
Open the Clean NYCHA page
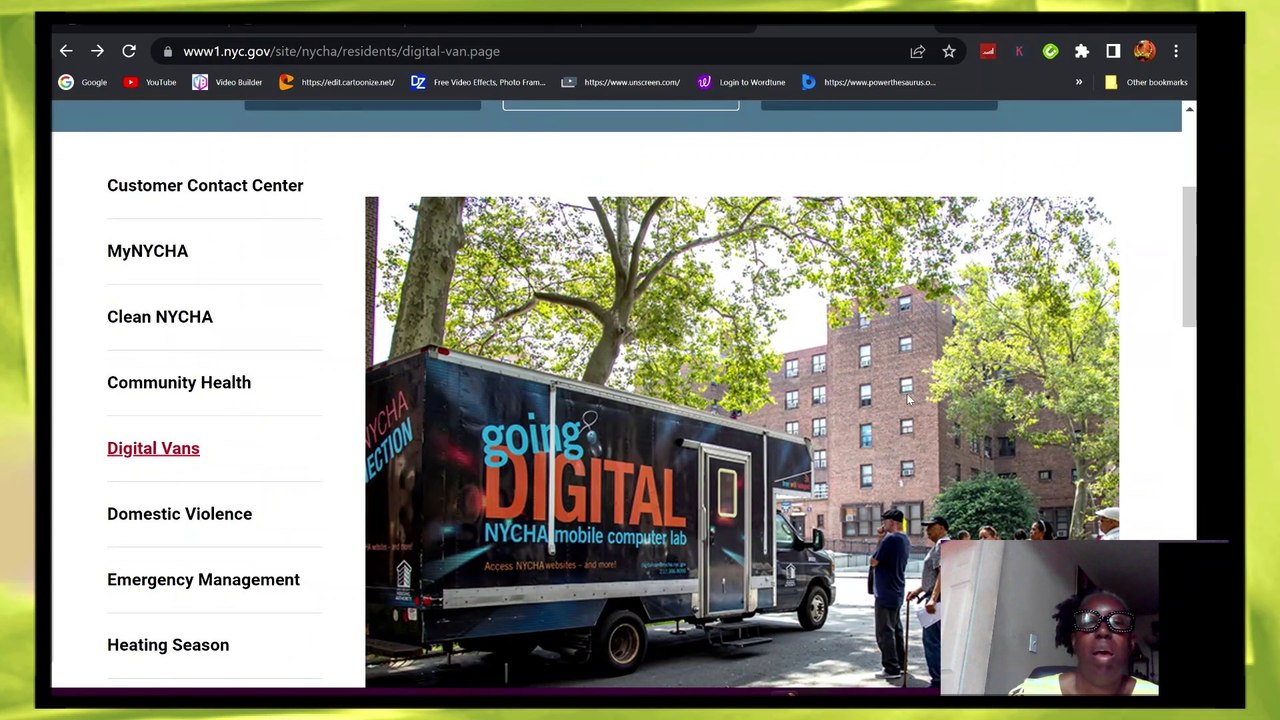coord(160,317)
